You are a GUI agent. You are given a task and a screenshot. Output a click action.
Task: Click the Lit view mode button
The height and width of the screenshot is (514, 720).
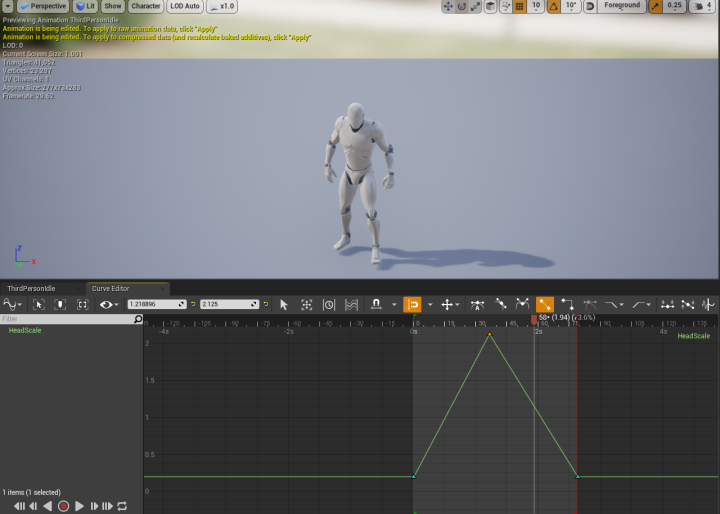85,6
